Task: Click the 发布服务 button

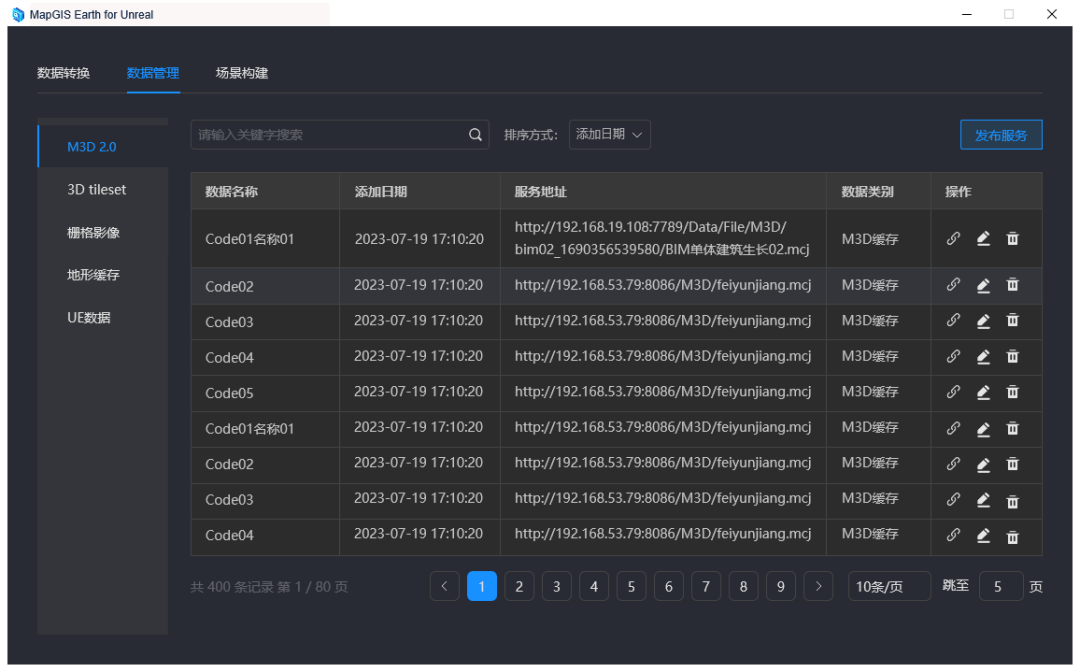Action: [1001, 134]
